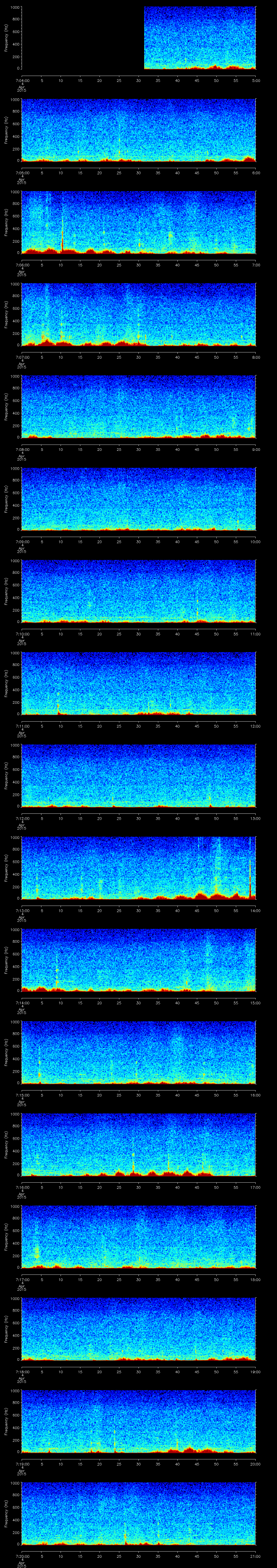Open the spectrogram panel starting at 7:13:00
Viewport: 277px width, 1568px height.
[139, 868]
